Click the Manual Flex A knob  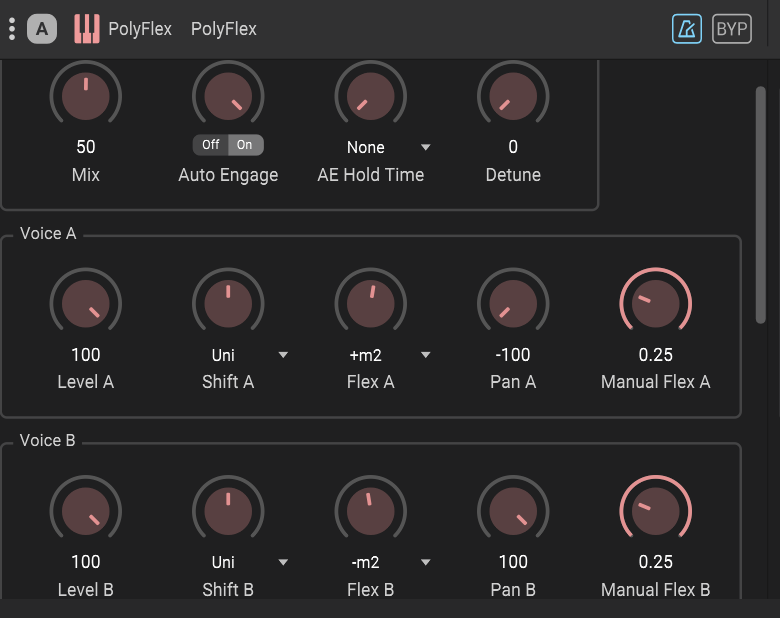pyautogui.click(x=656, y=304)
